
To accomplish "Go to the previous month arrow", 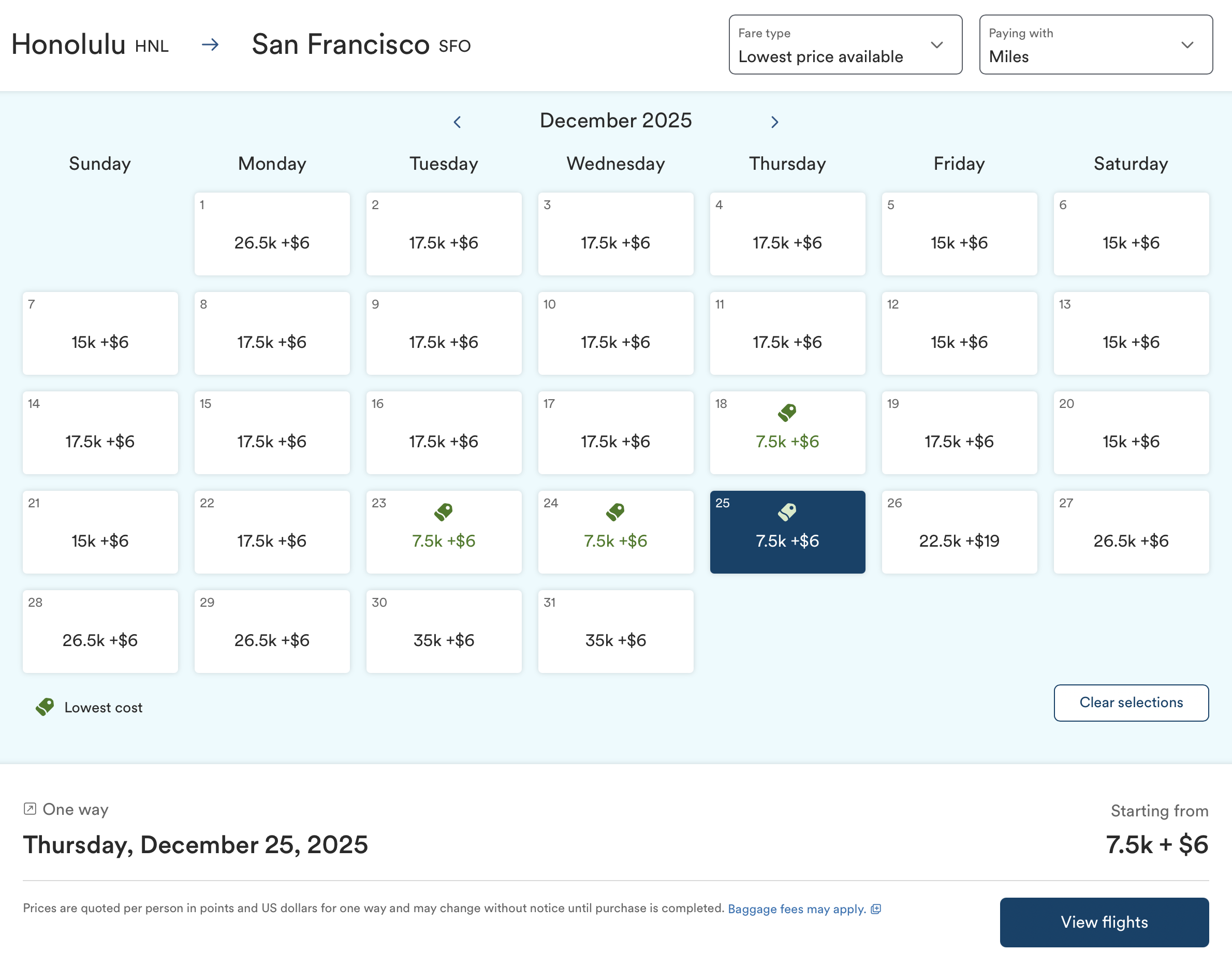I will [x=457, y=122].
